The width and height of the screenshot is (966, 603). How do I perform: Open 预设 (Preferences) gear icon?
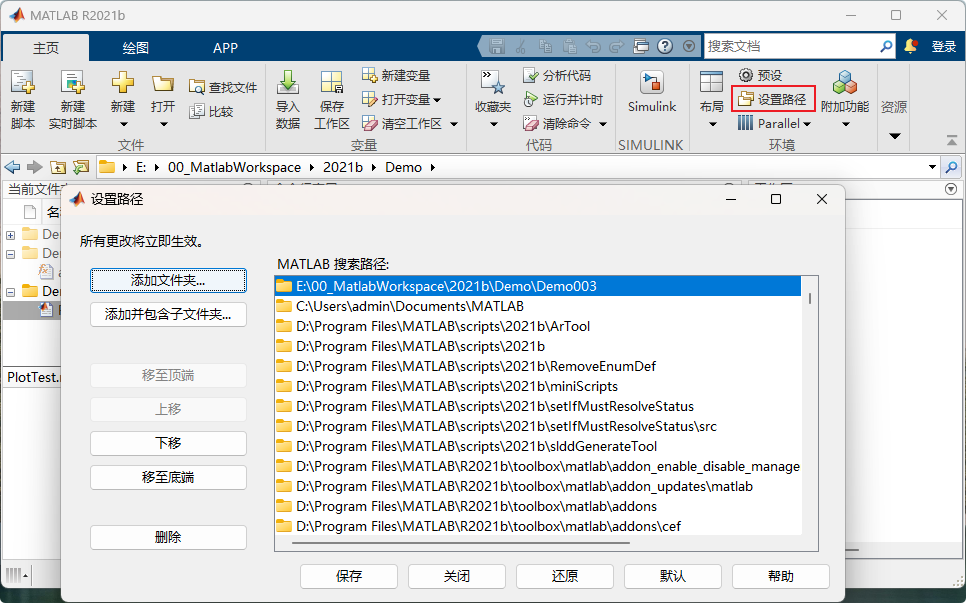(x=746, y=75)
